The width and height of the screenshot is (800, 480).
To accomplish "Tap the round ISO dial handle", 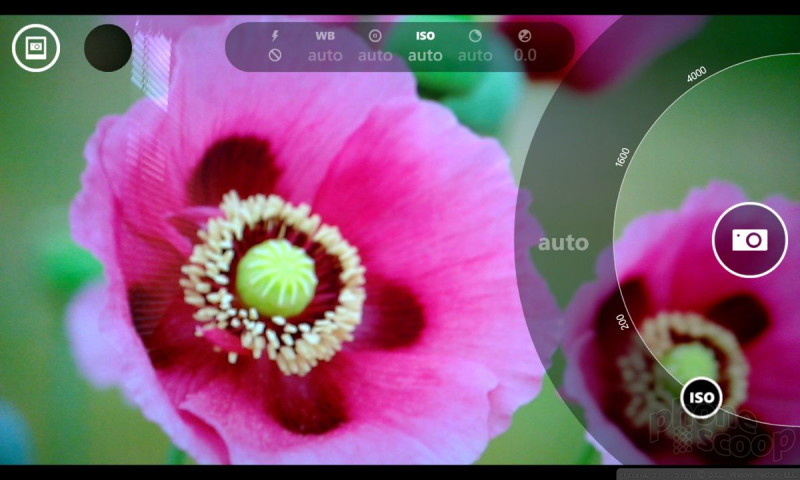I will (701, 397).
